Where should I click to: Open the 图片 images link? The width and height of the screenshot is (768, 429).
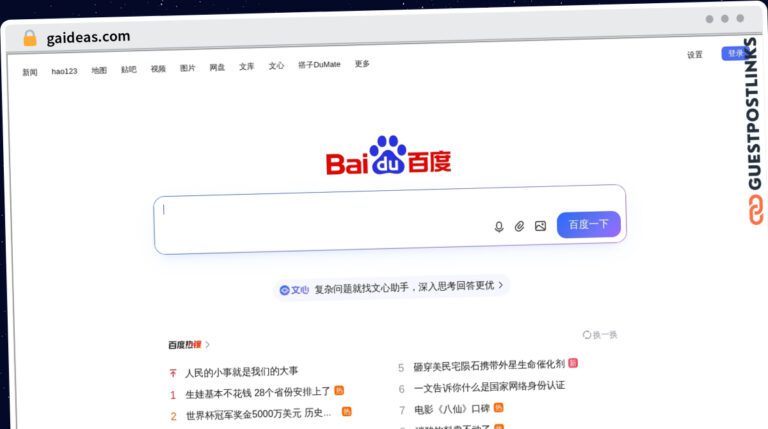pyautogui.click(x=188, y=68)
